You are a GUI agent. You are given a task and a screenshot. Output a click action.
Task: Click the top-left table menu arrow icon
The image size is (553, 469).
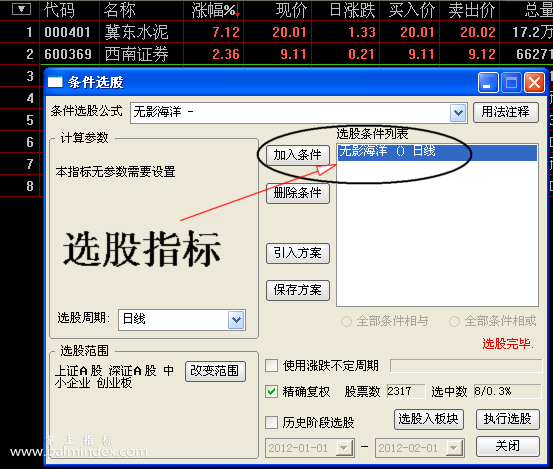[x=21, y=9]
